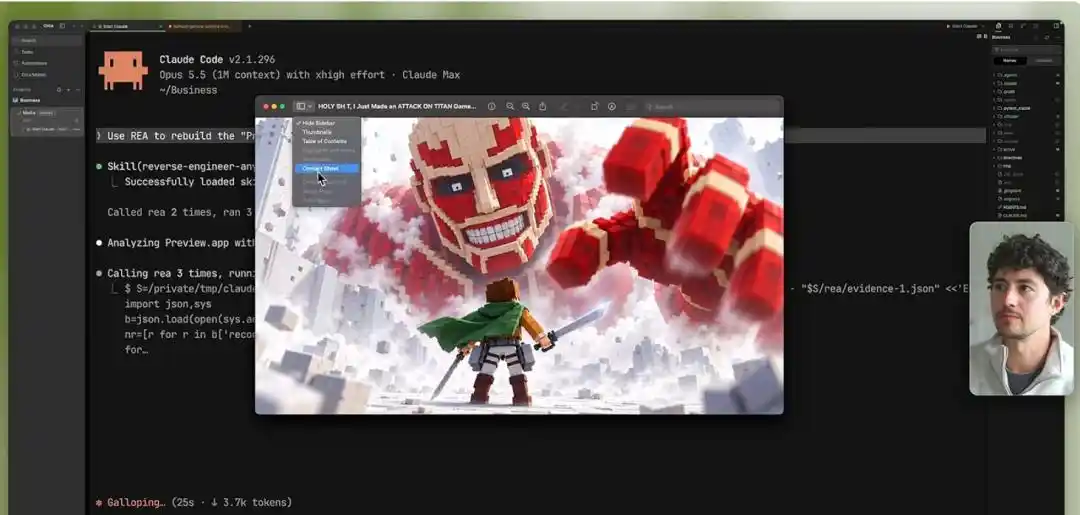Expand the .claude folder in file tree
This screenshot has width=1080, height=515.
[x=1026, y=83]
